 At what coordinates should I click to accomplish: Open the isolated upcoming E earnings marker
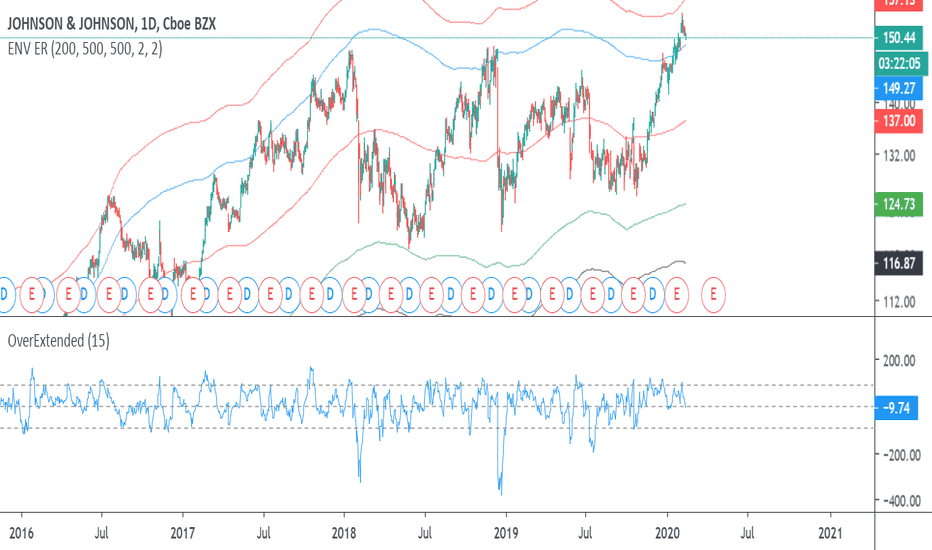point(713,294)
